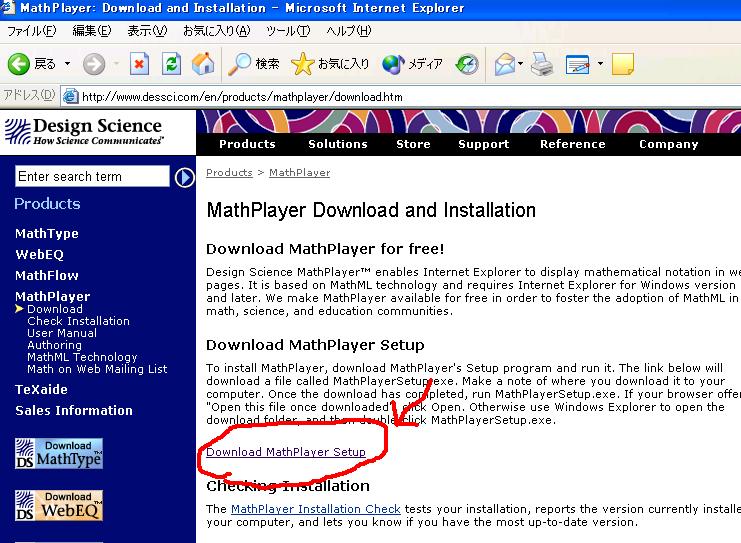This screenshot has height=543, width=741.
Task: Click the Design Science logo
Action: pyautogui.click(x=84, y=131)
